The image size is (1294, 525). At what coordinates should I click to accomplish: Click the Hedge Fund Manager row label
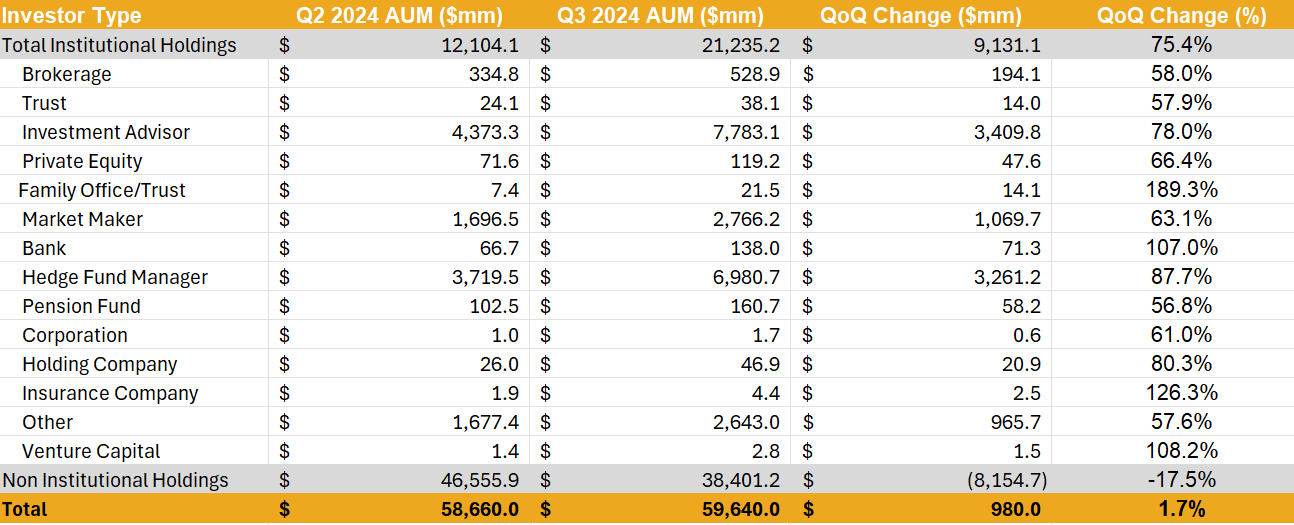click(x=115, y=277)
